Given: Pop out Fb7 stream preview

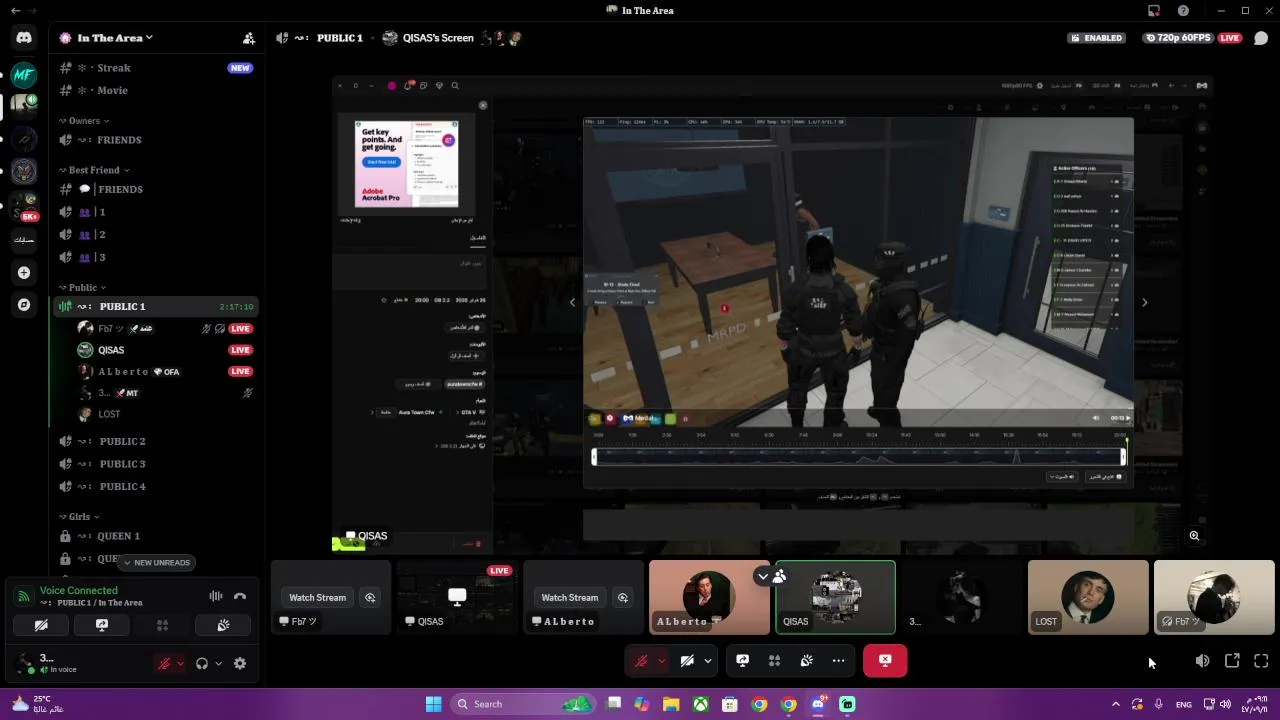Looking at the screenshot, I should tap(370, 598).
